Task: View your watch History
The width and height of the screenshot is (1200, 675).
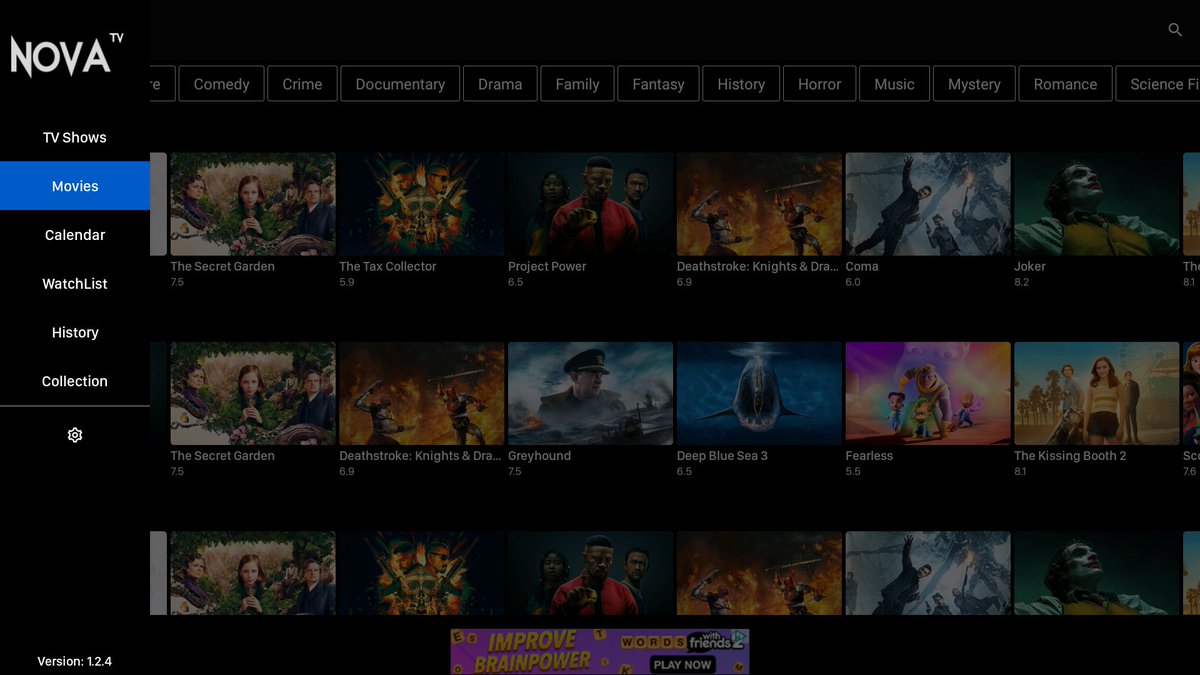Action: [74, 332]
